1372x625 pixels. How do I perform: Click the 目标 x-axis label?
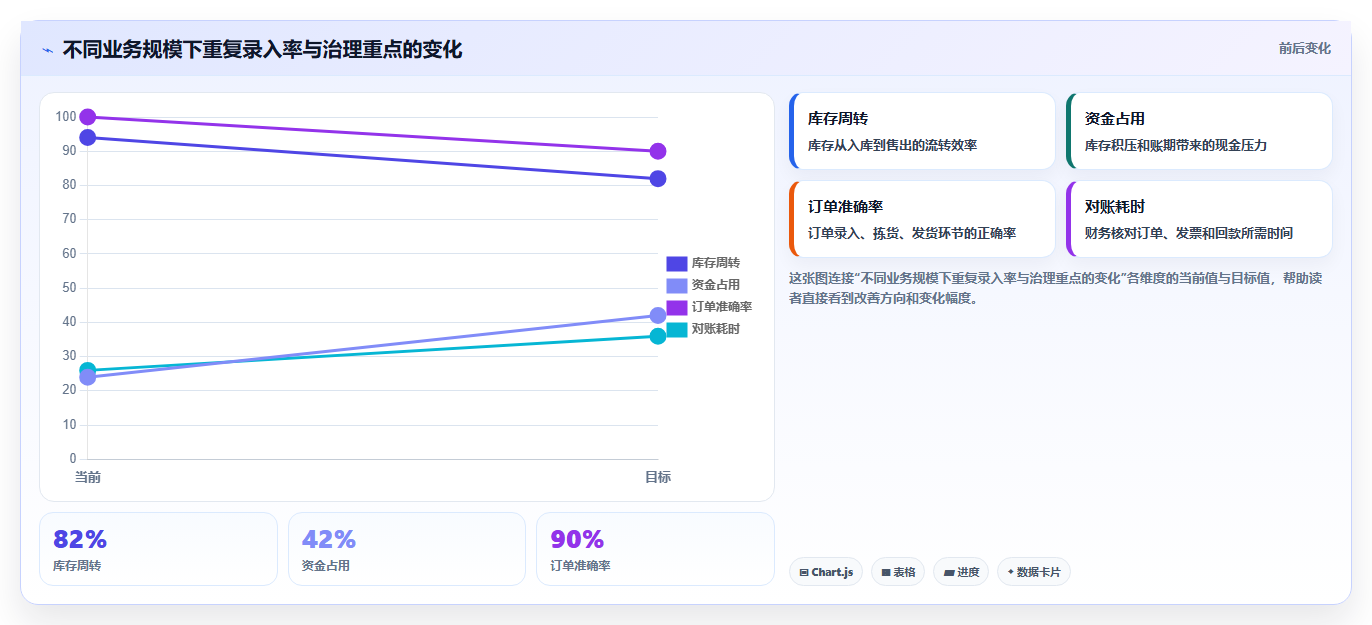[x=658, y=477]
